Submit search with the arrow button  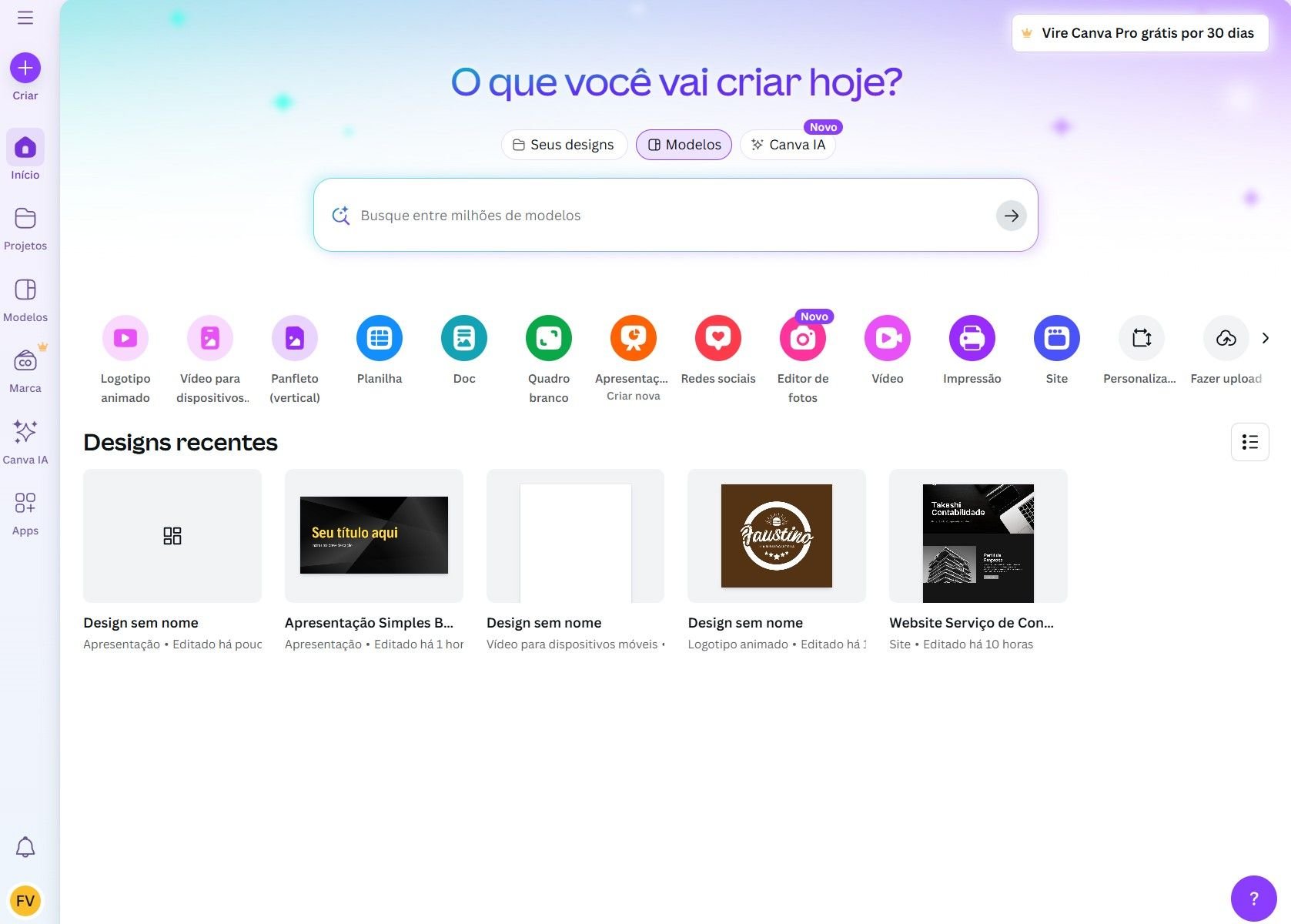pos(1012,216)
